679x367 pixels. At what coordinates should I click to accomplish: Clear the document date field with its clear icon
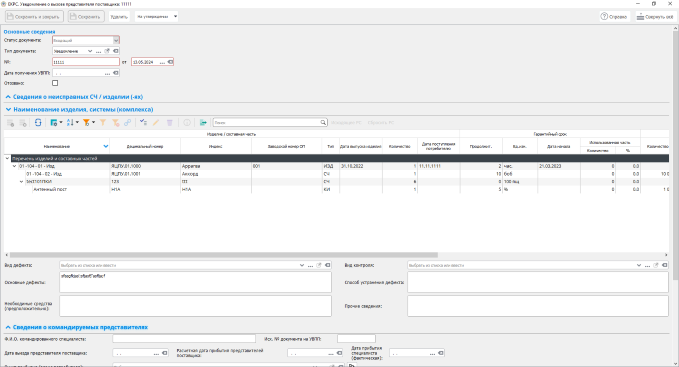click(x=170, y=62)
